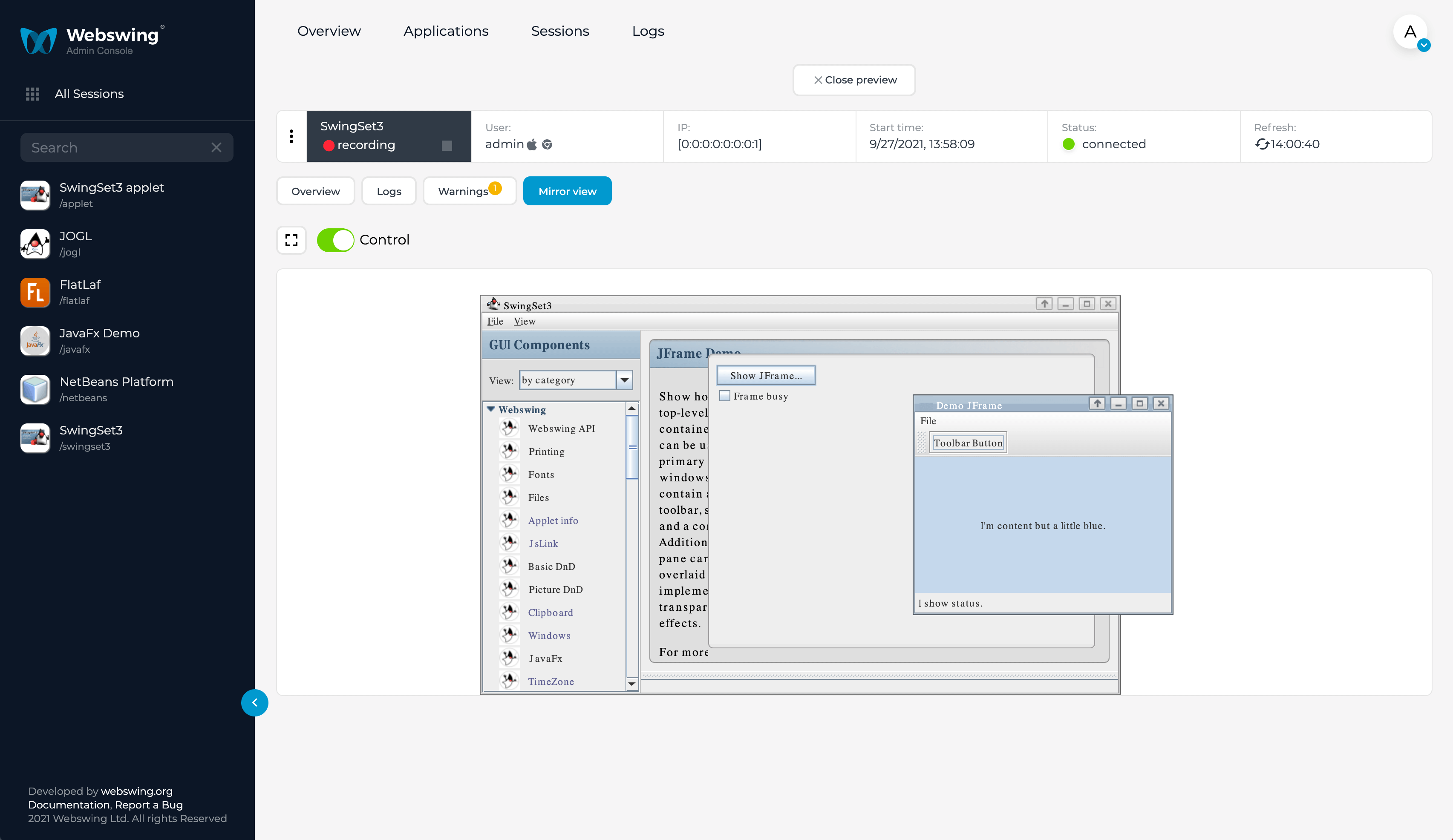Clear the sidebar search with X icon
The image size is (1453, 840).
[x=216, y=147]
